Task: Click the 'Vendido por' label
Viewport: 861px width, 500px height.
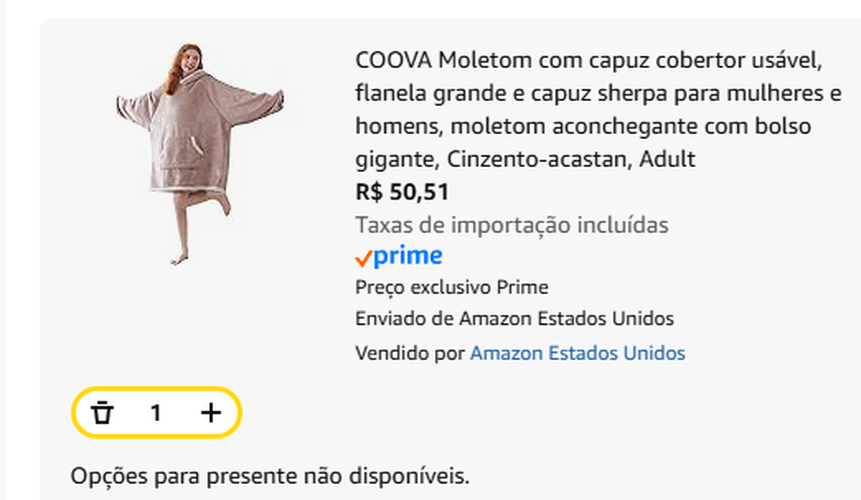Action: (x=410, y=353)
